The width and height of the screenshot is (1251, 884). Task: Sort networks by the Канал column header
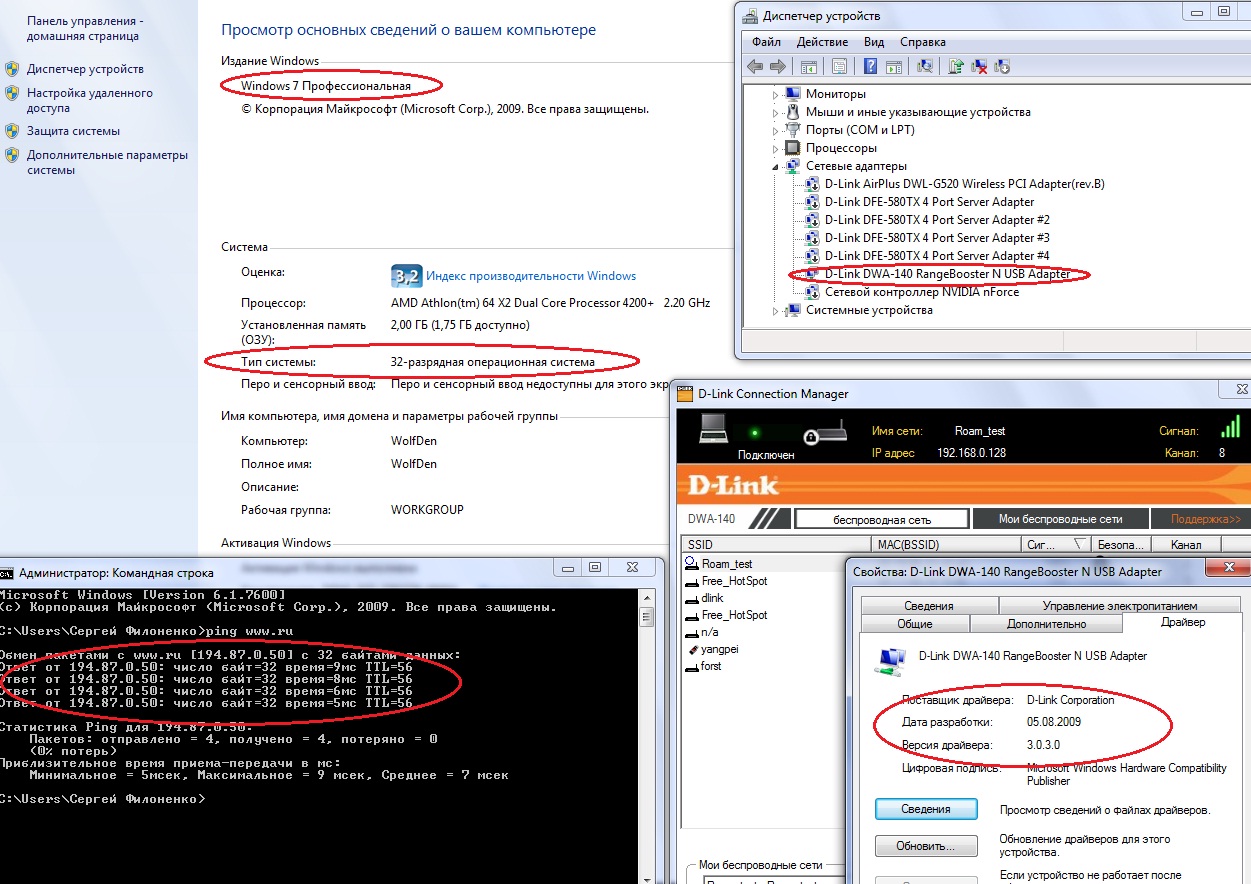pos(1185,545)
